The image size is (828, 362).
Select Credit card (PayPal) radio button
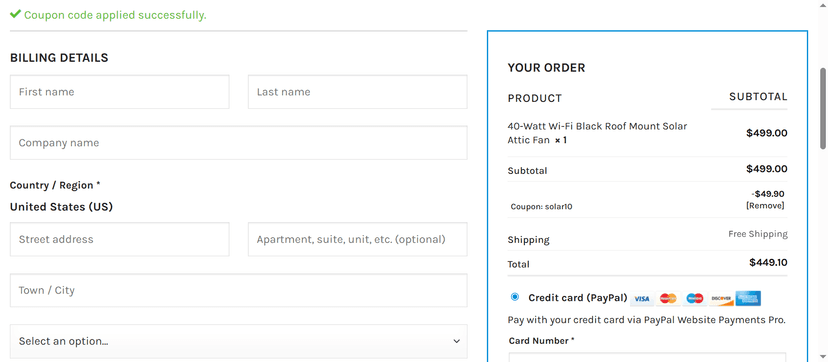[x=515, y=297]
